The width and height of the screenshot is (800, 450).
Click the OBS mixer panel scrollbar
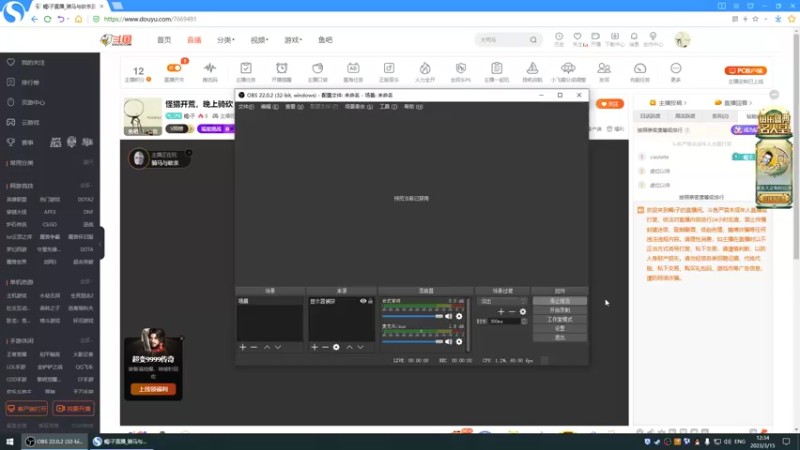[468, 325]
